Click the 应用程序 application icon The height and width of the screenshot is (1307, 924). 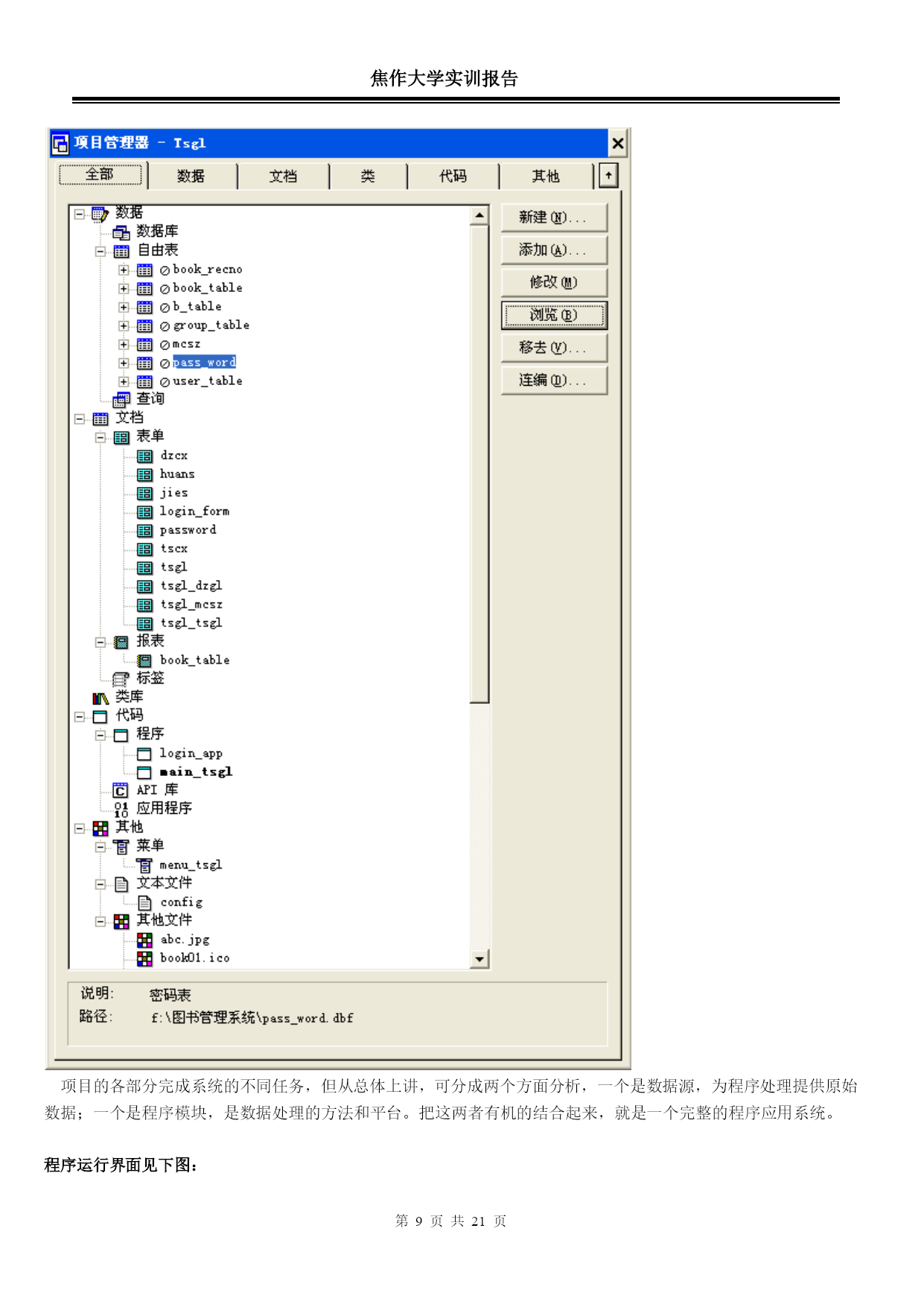click(121, 810)
